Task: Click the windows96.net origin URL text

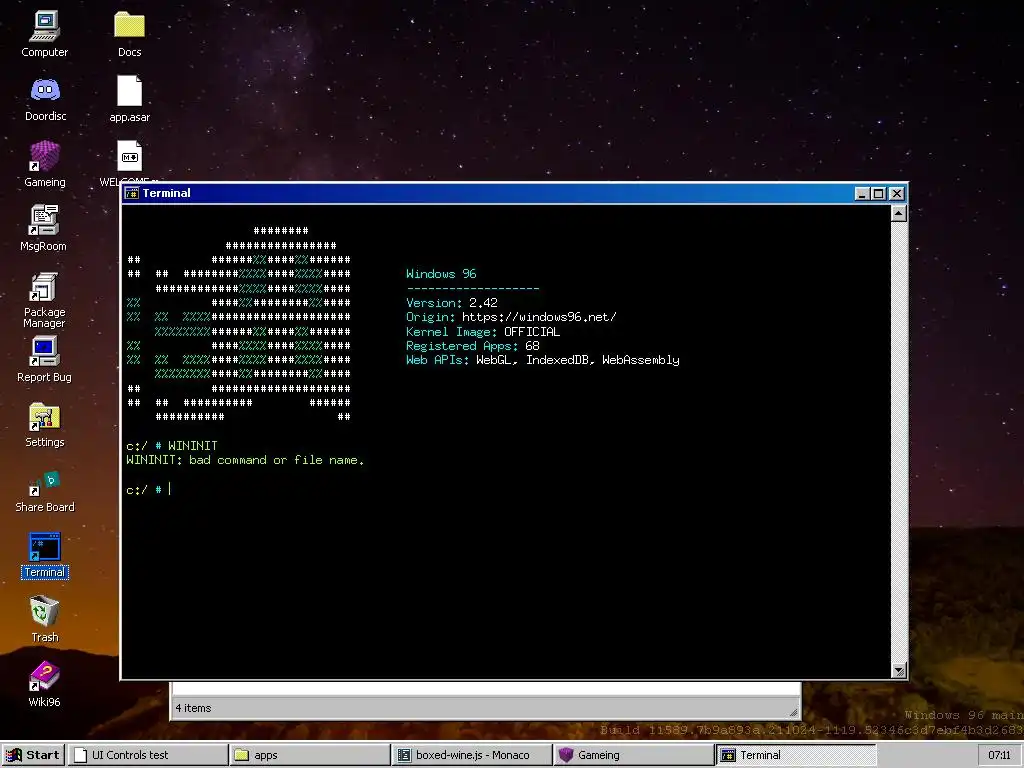Action: tap(539, 317)
